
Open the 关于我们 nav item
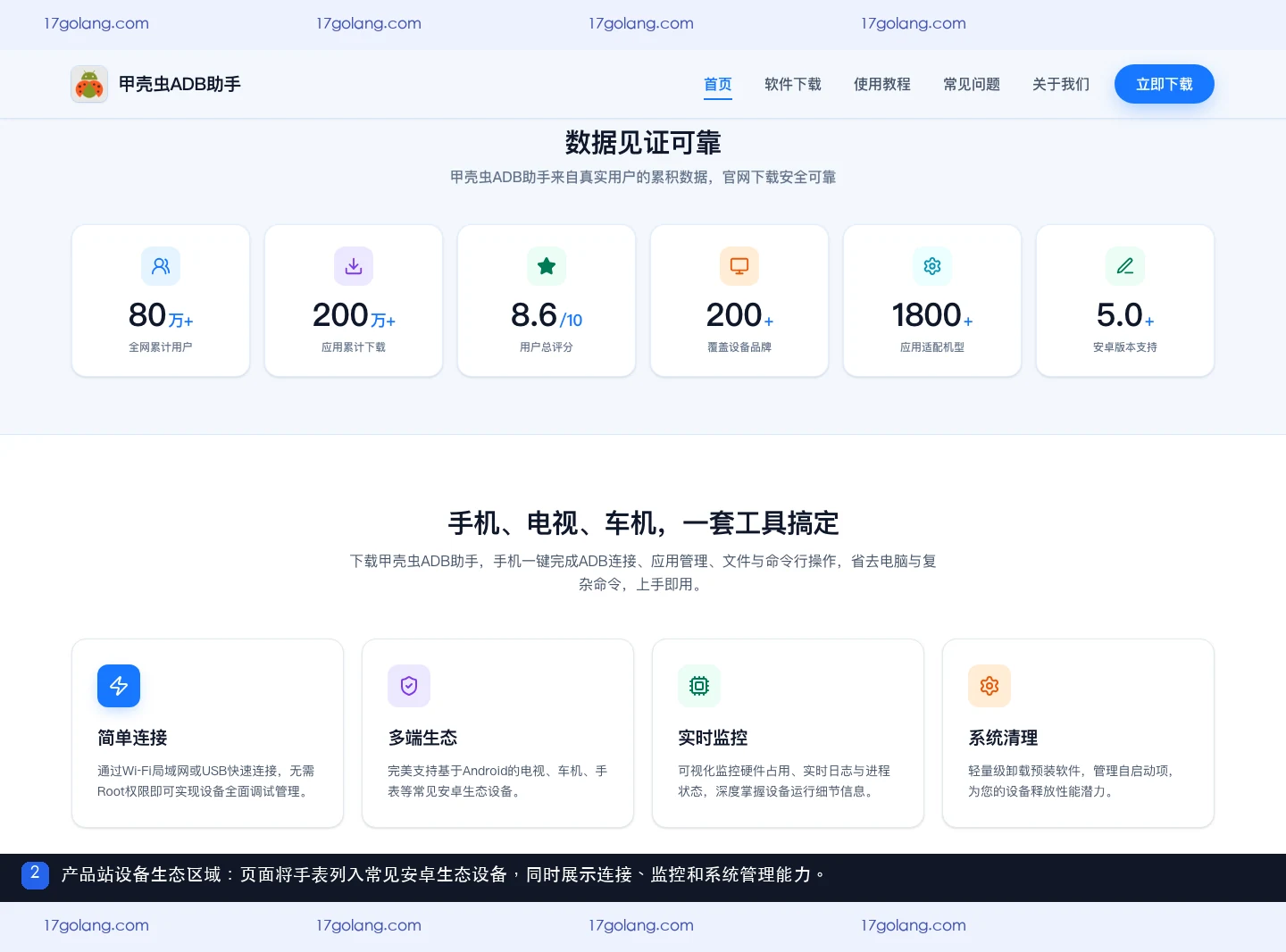click(1061, 84)
